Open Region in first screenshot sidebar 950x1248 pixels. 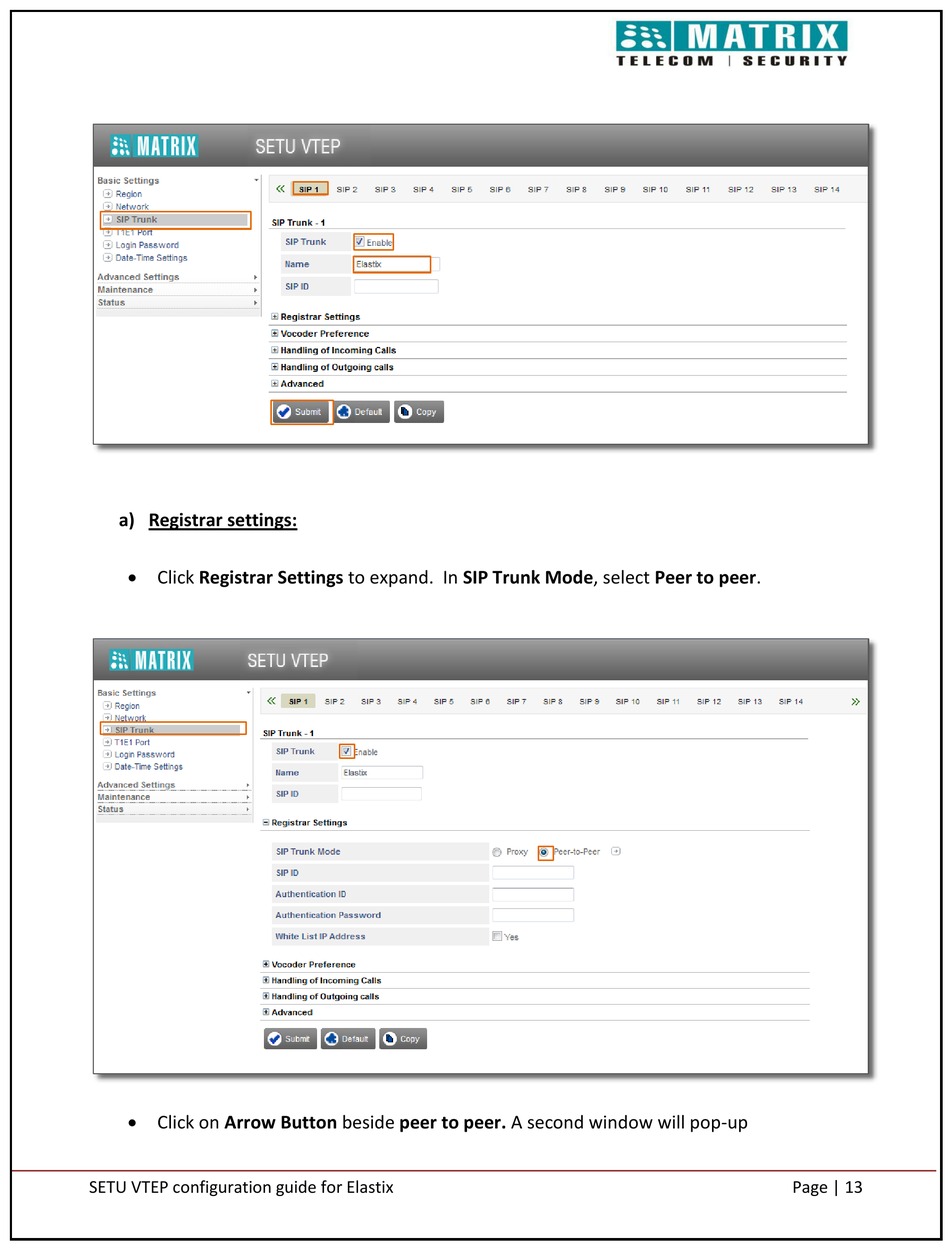point(128,194)
